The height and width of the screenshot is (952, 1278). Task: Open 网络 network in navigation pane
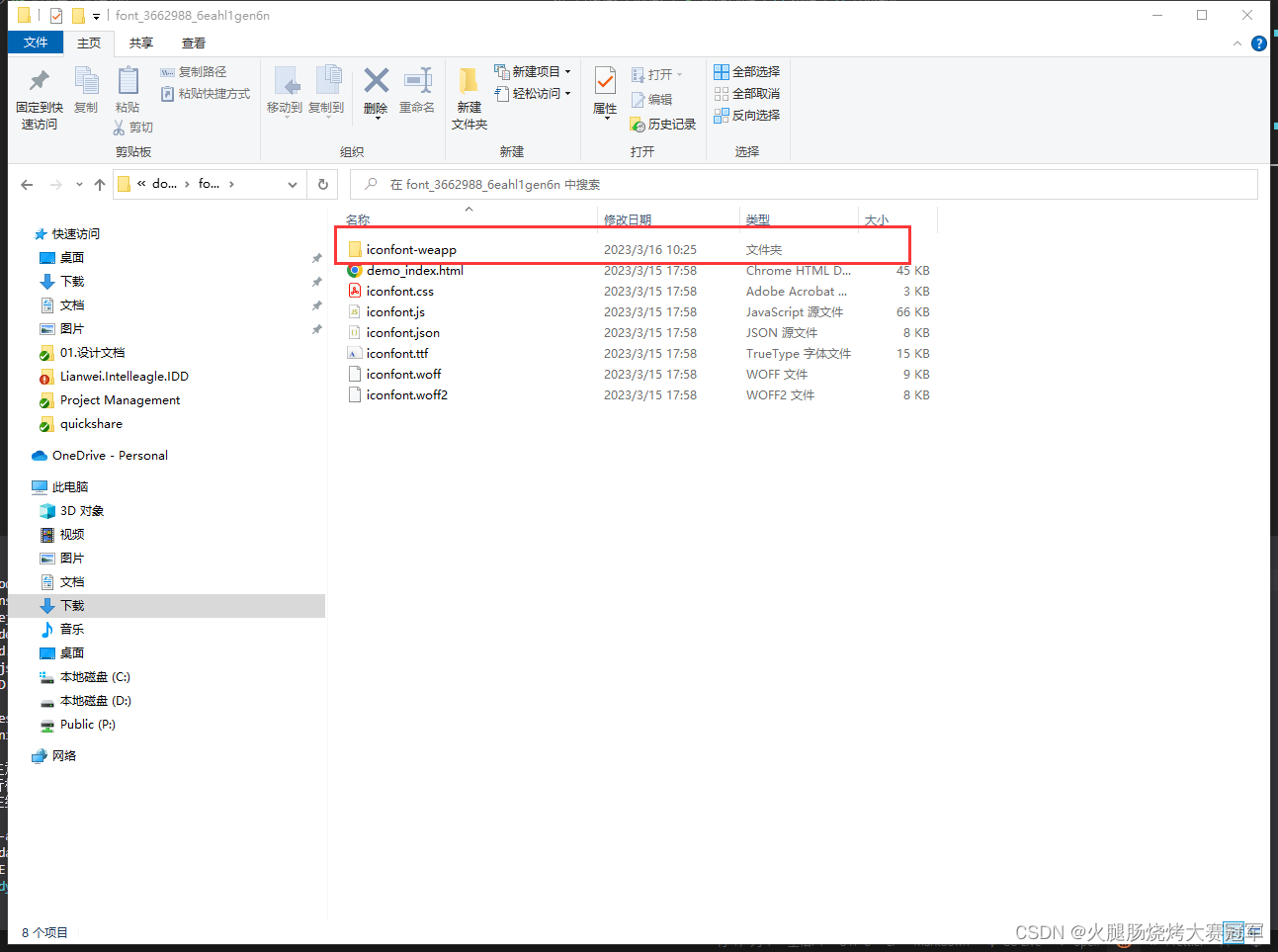tap(64, 756)
